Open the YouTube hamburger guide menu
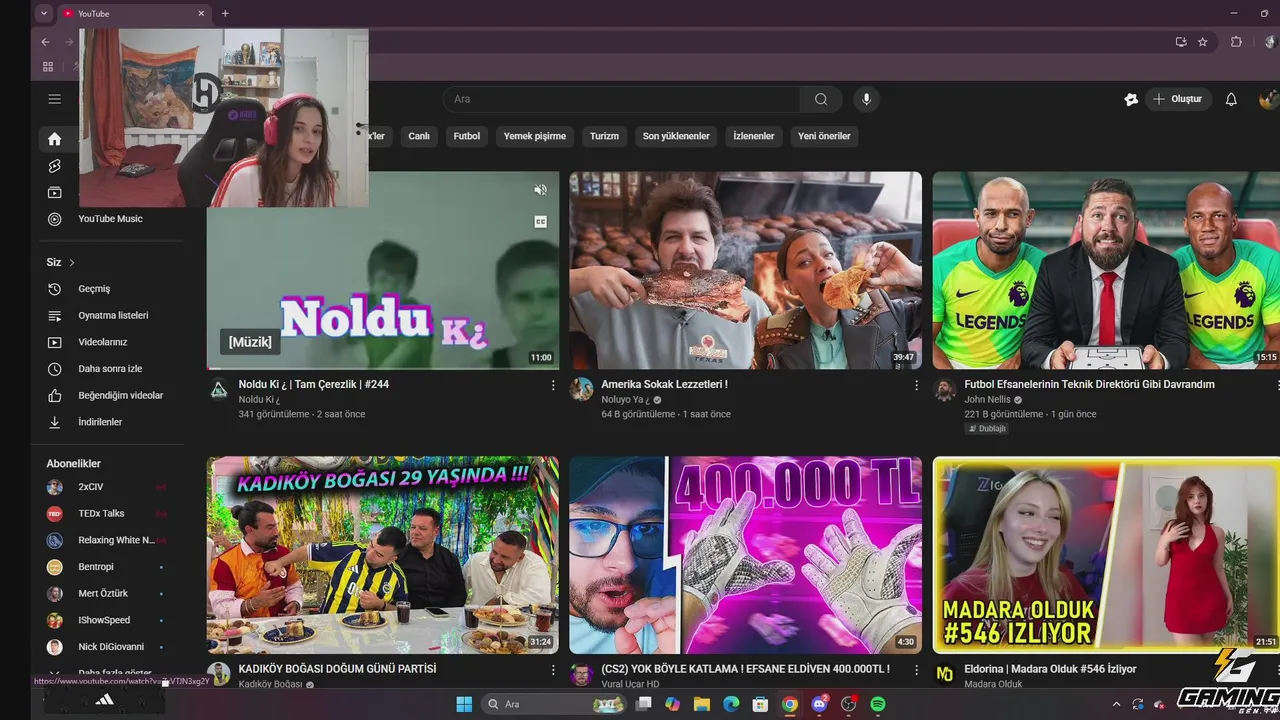 (x=55, y=99)
